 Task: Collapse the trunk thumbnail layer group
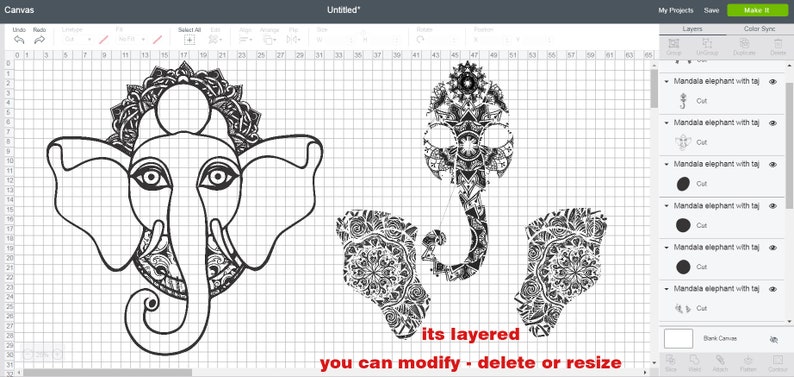point(667,81)
